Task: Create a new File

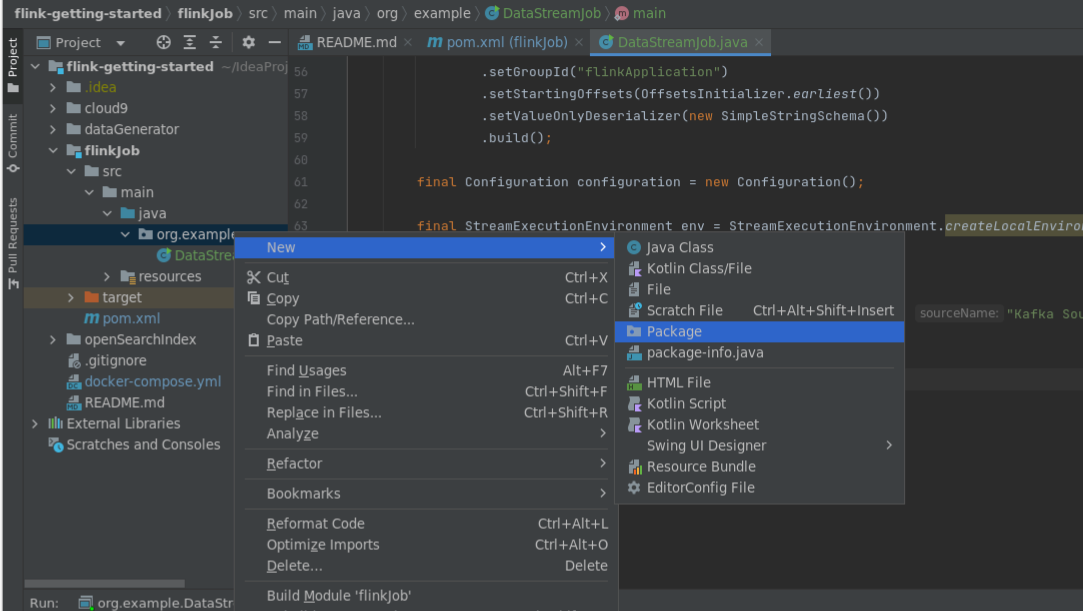Action: coord(760,289)
